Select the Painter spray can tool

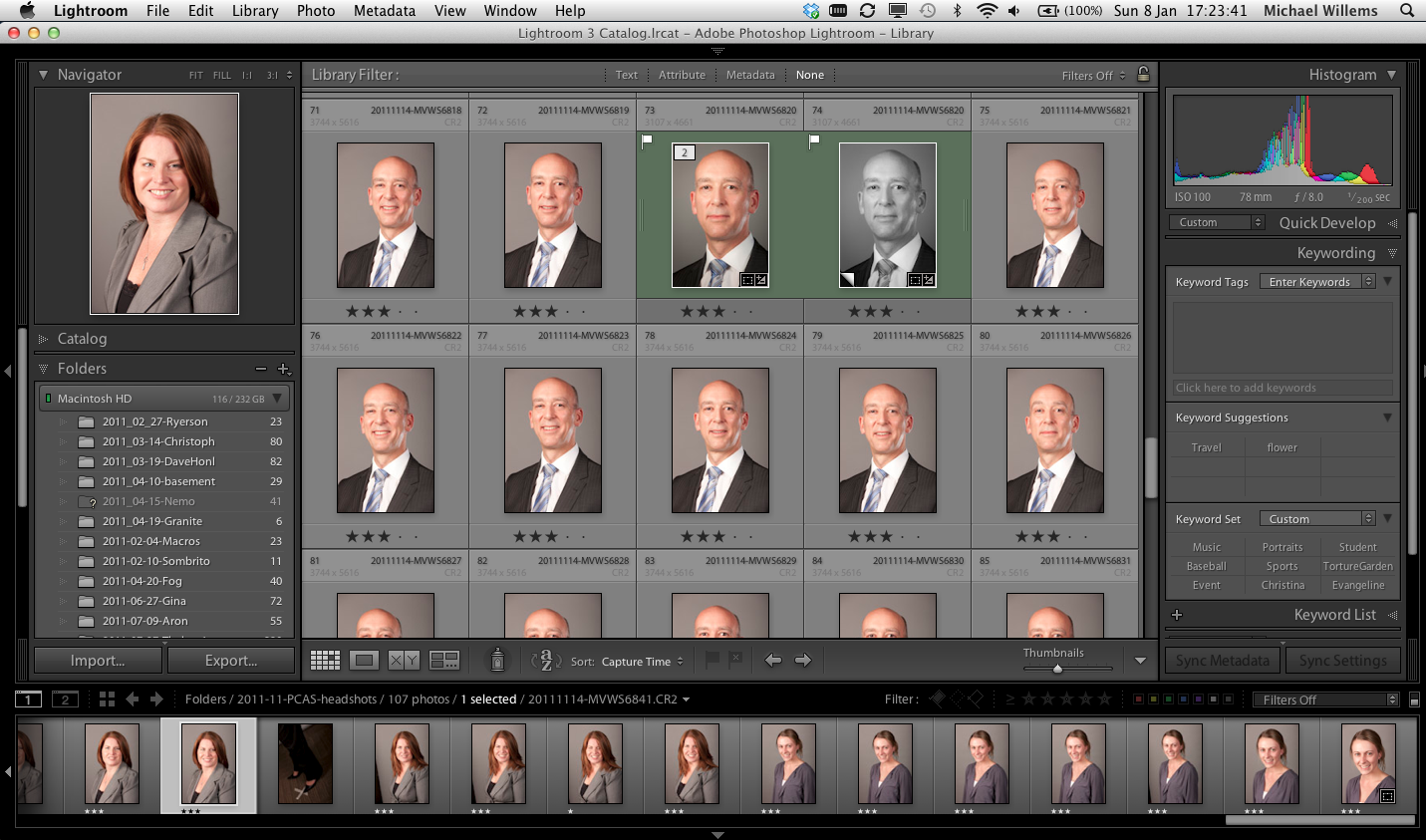click(497, 660)
